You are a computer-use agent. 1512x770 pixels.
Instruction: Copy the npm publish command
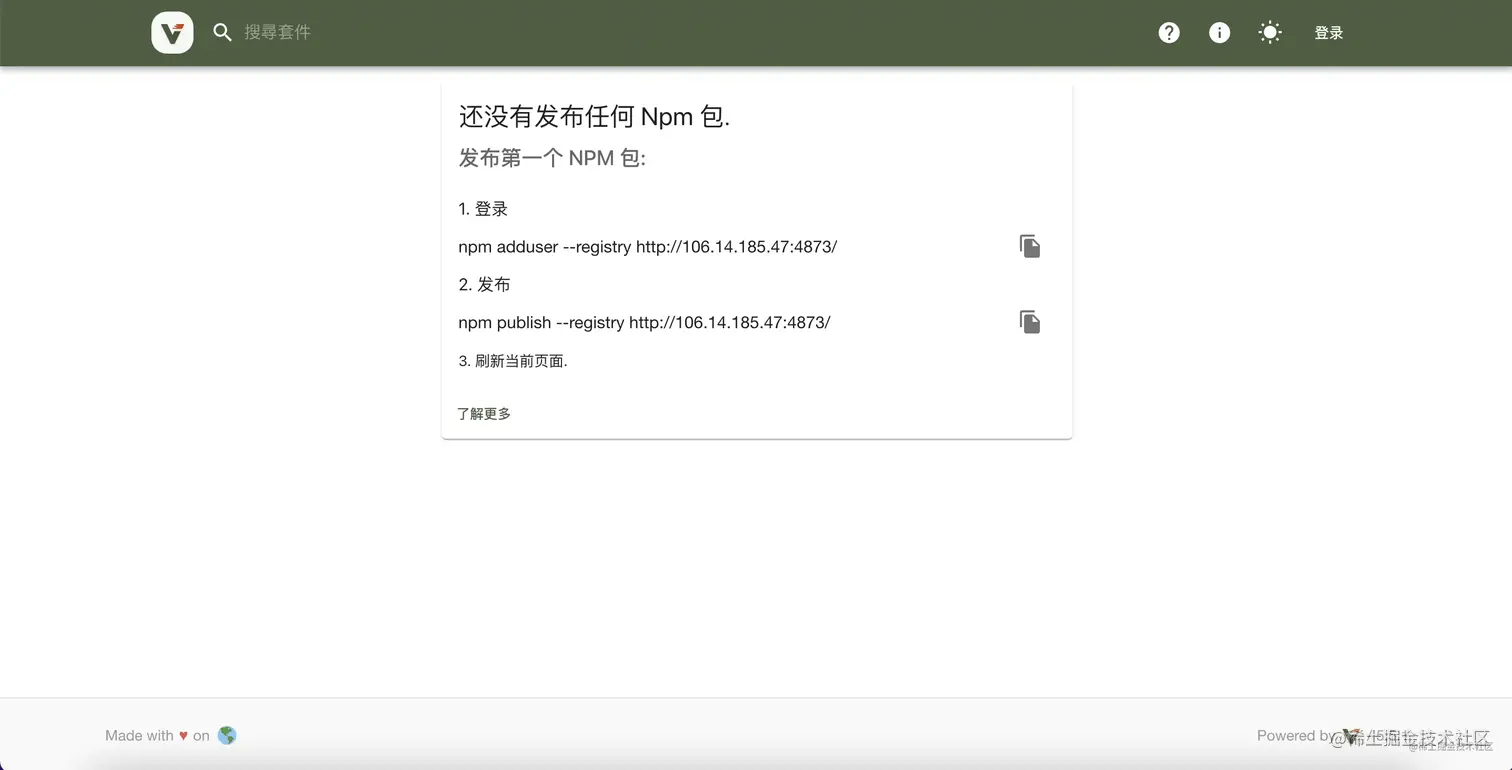pyautogui.click(x=1030, y=322)
